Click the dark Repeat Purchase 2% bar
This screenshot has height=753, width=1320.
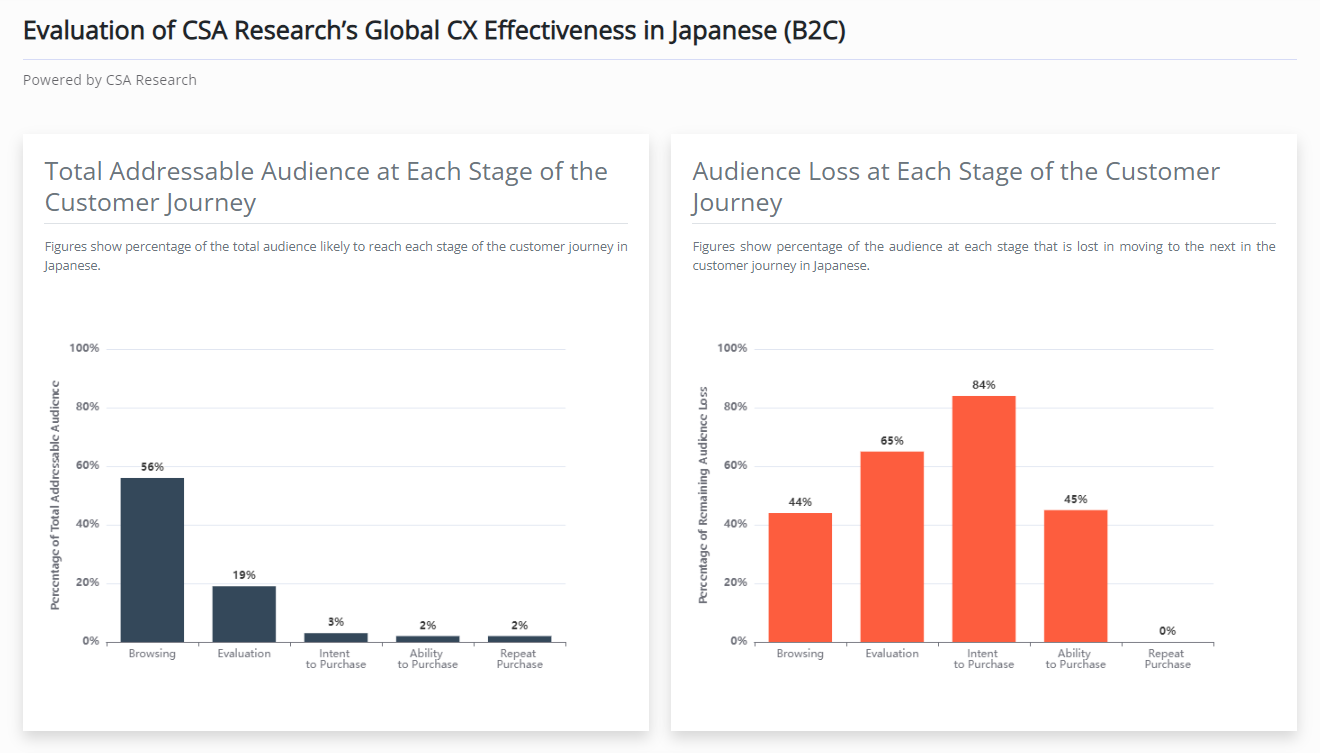coord(519,638)
